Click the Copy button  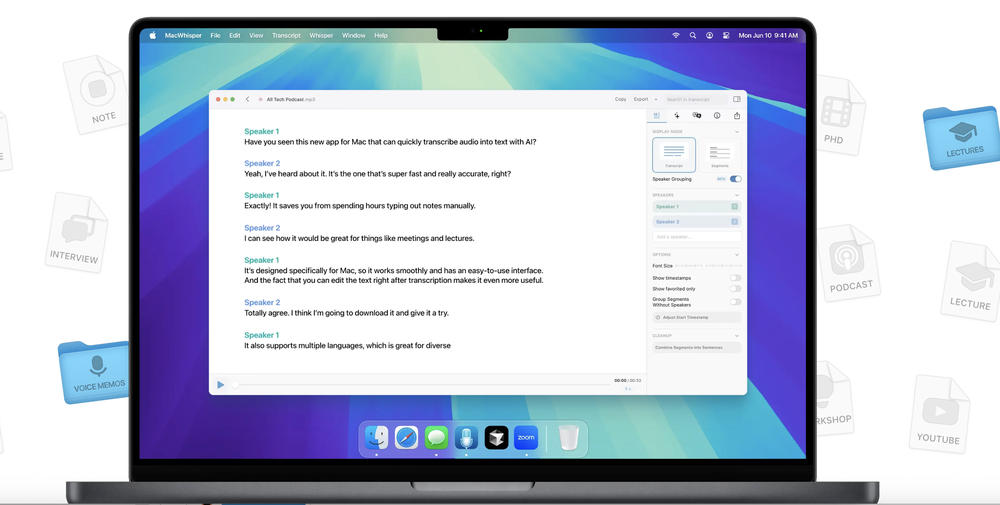(x=621, y=99)
